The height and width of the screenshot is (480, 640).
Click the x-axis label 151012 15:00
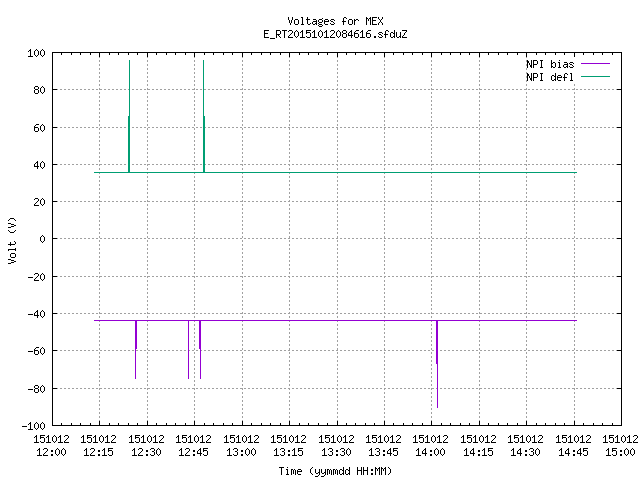(620, 446)
